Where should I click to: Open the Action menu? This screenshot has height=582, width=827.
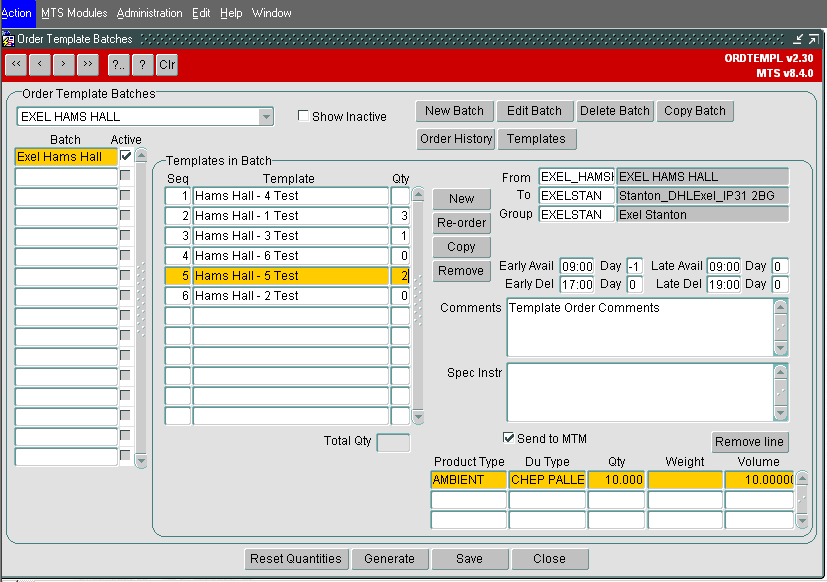tap(16, 13)
